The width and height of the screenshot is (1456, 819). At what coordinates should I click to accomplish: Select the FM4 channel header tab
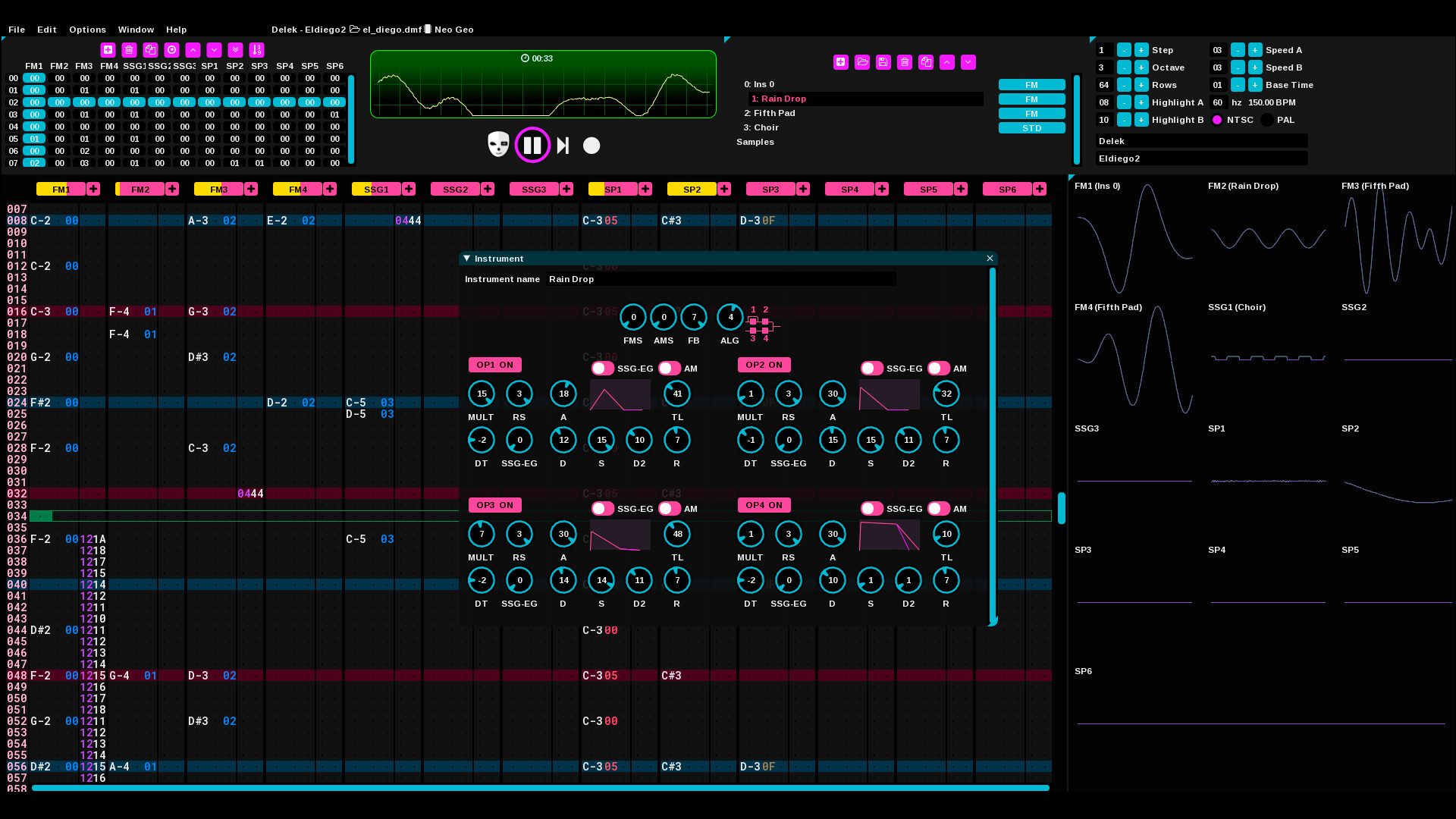tap(296, 189)
